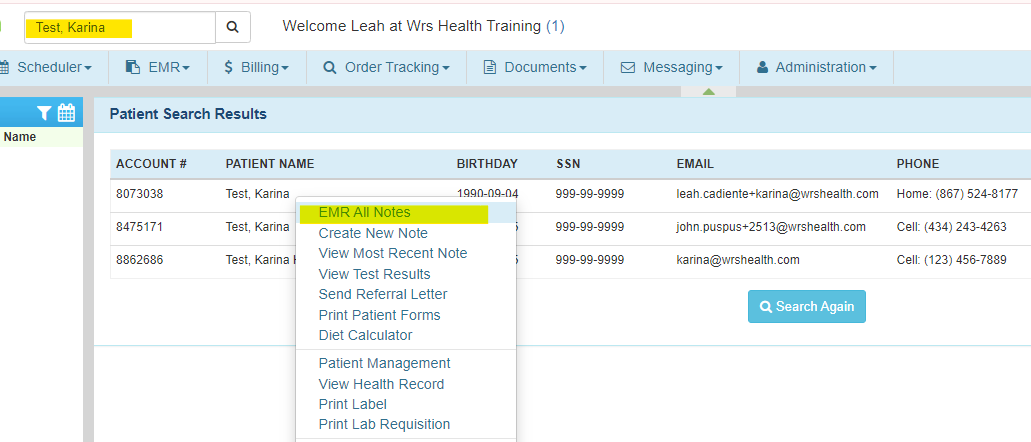Open the Messaging menu
The height and width of the screenshot is (442, 1031).
point(671,67)
